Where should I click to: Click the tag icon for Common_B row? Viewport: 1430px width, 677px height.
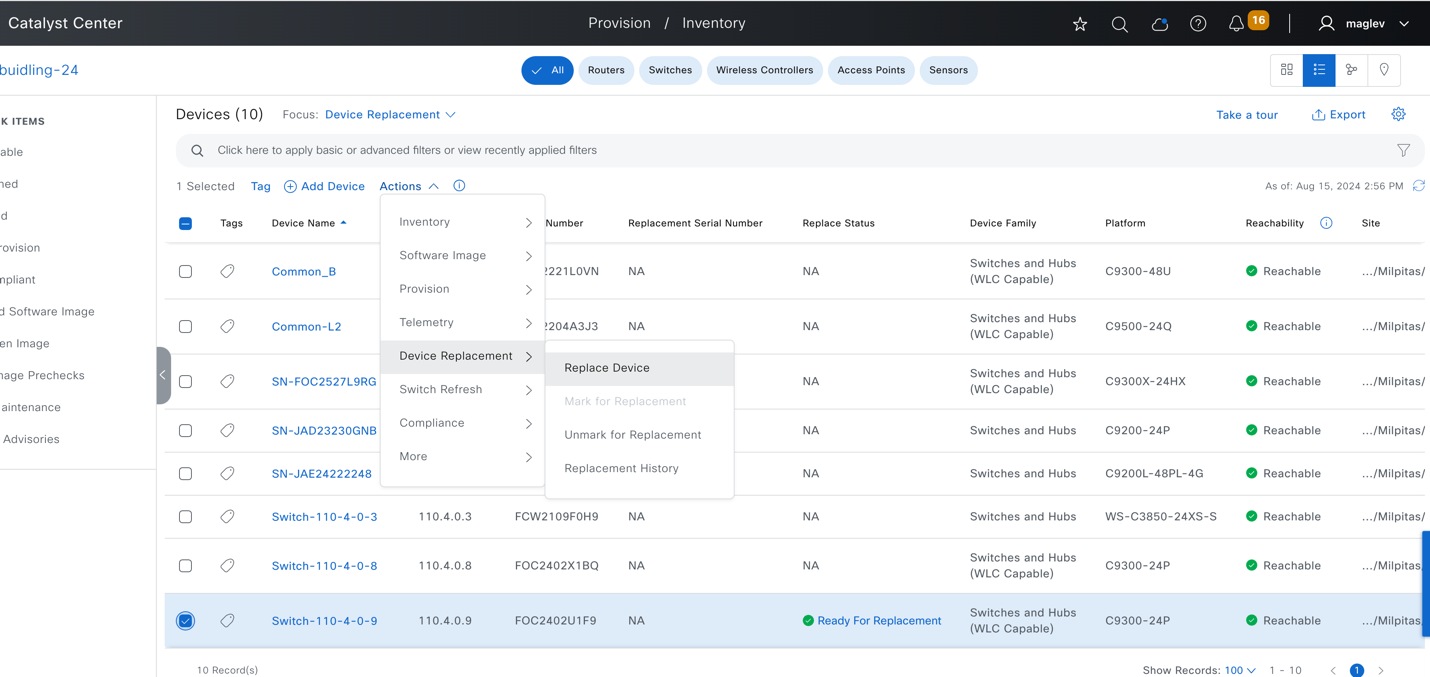(228, 271)
